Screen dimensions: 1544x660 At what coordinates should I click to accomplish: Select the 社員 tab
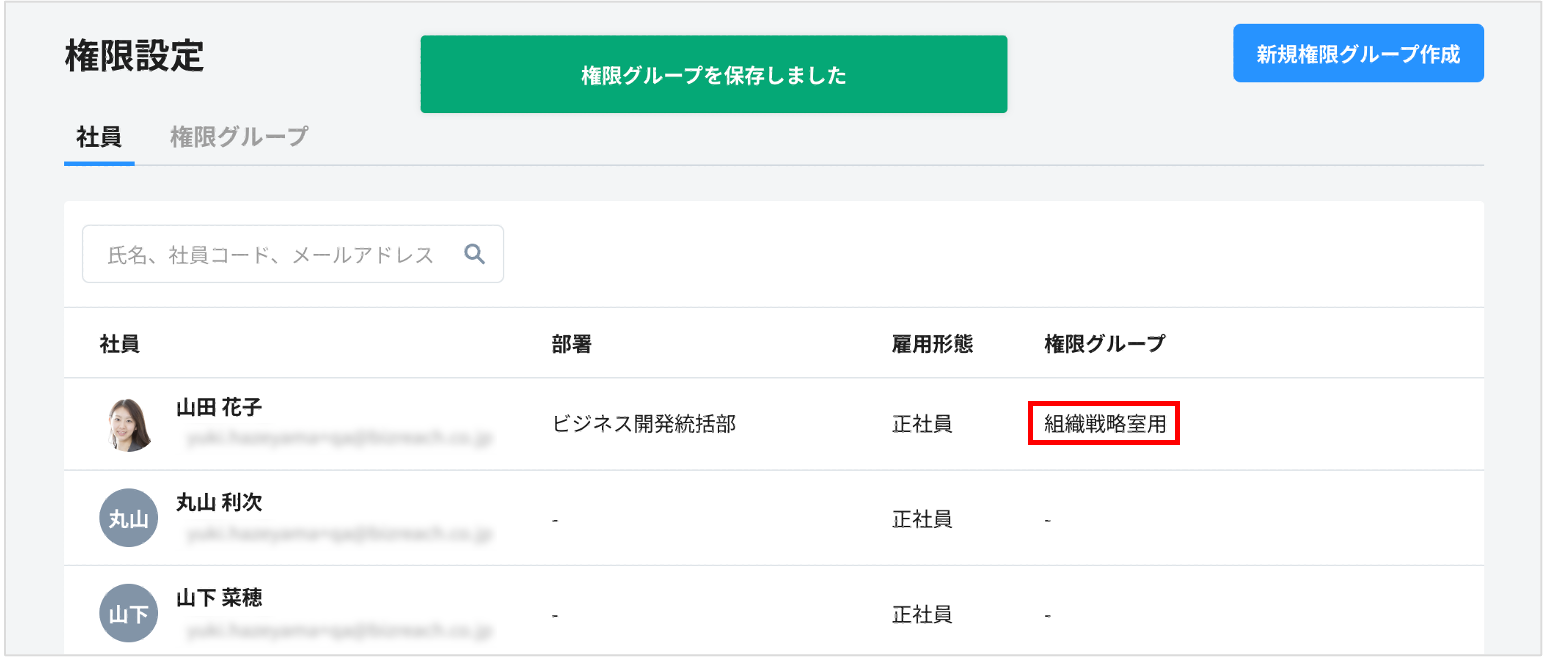(98, 136)
